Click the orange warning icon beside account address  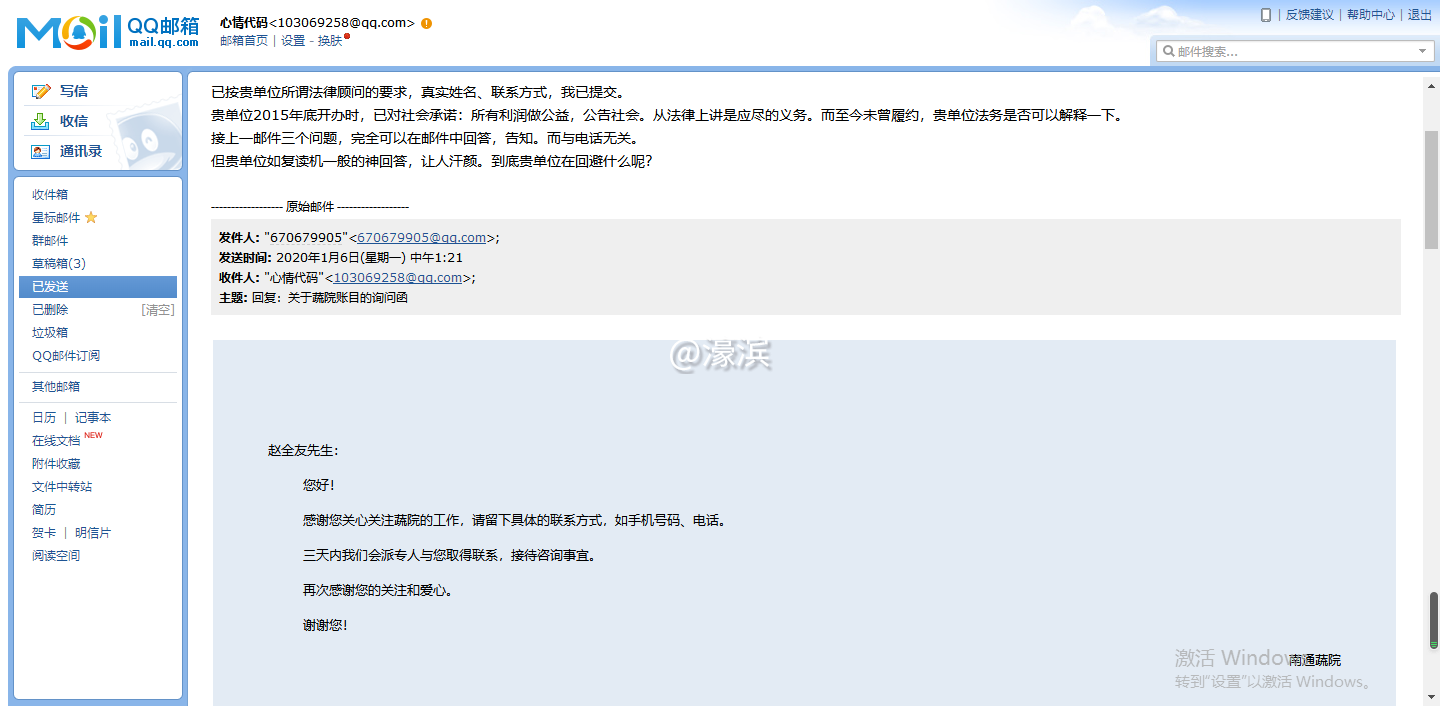tap(427, 22)
